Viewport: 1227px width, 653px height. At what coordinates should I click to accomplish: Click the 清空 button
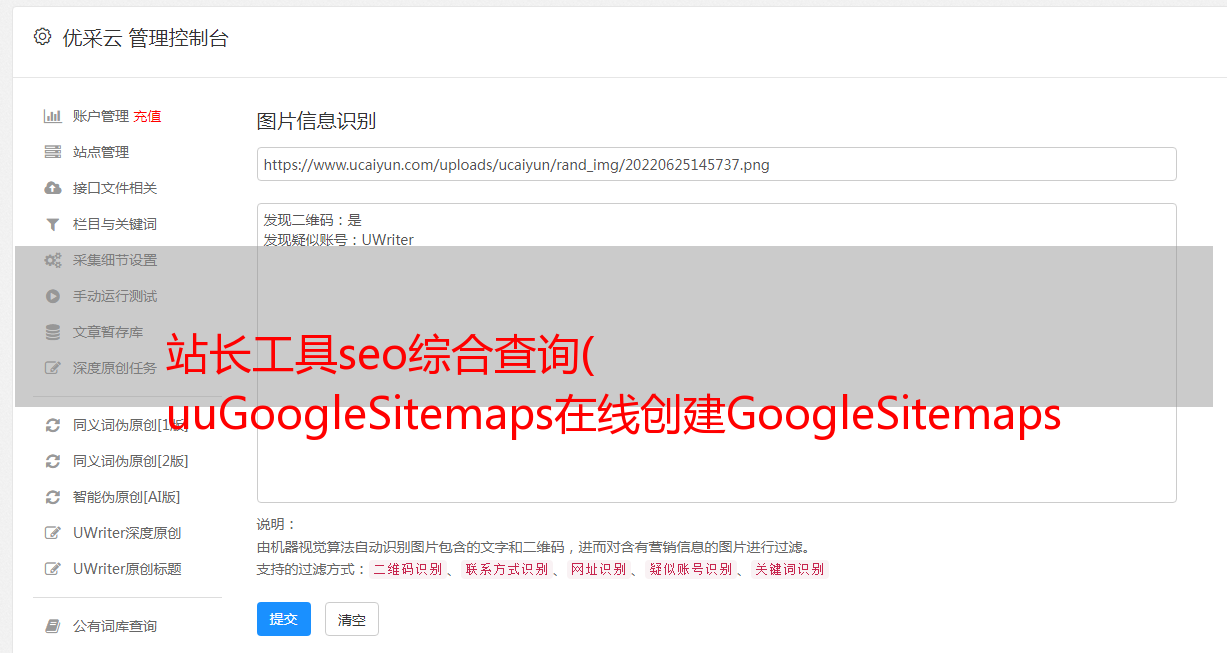point(352,619)
